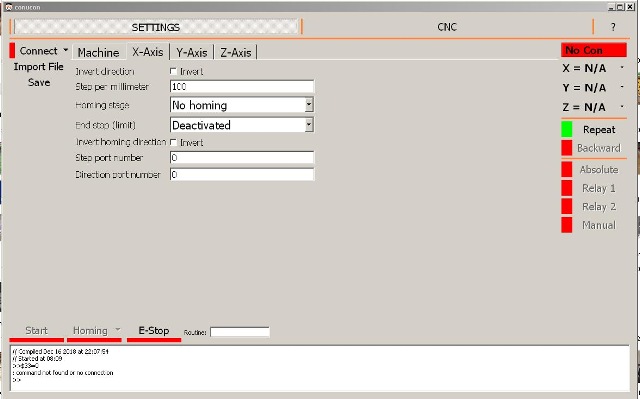Switch to the CNC top tab
Viewport: 640px width, 399px height.
tap(447, 27)
